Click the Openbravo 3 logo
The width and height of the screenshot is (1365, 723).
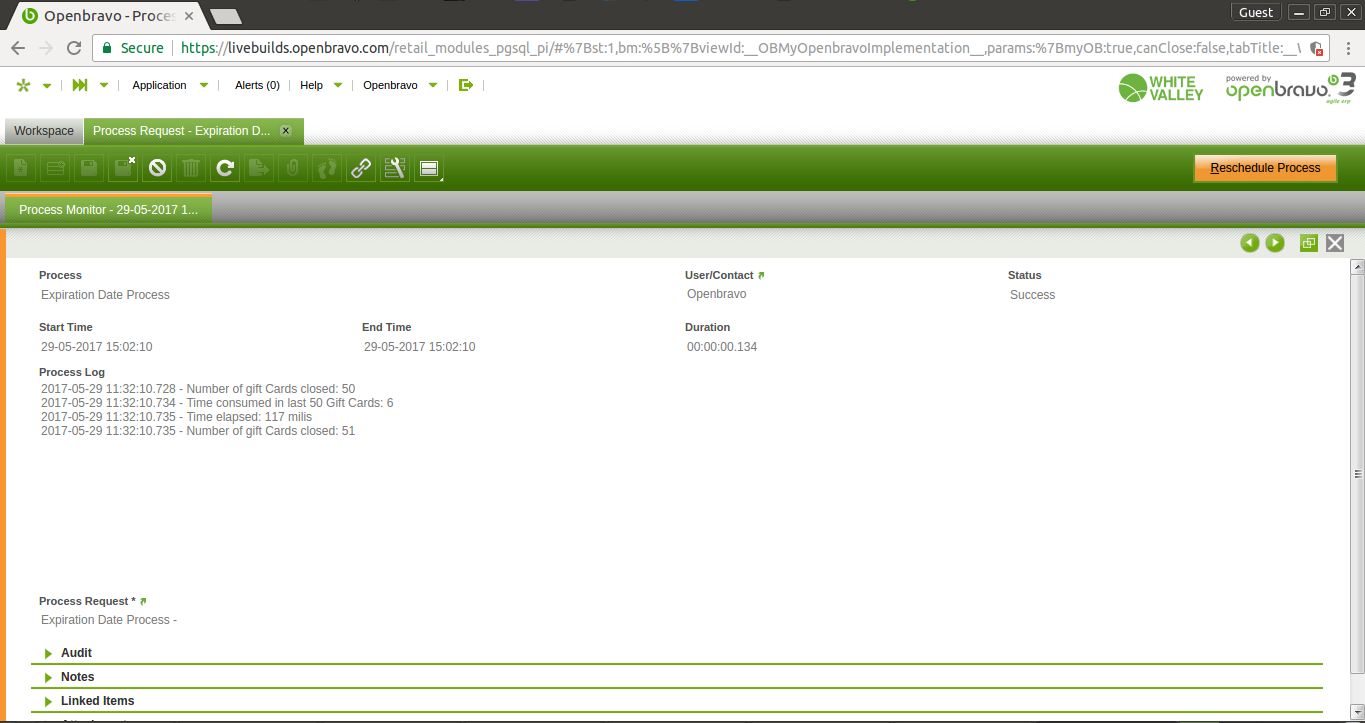[1291, 88]
